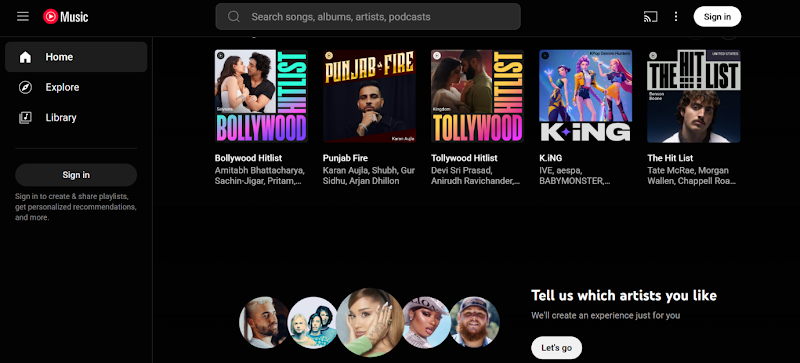This screenshot has width=800, height=363.
Task: Click the Let's go button
Action: coord(557,348)
